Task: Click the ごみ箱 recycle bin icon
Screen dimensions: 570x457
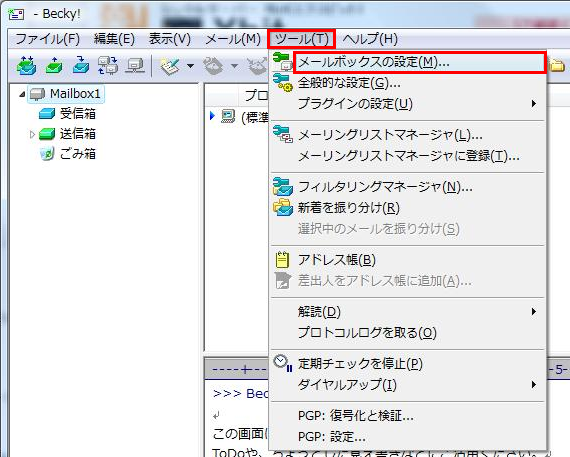Action: click(47, 154)
